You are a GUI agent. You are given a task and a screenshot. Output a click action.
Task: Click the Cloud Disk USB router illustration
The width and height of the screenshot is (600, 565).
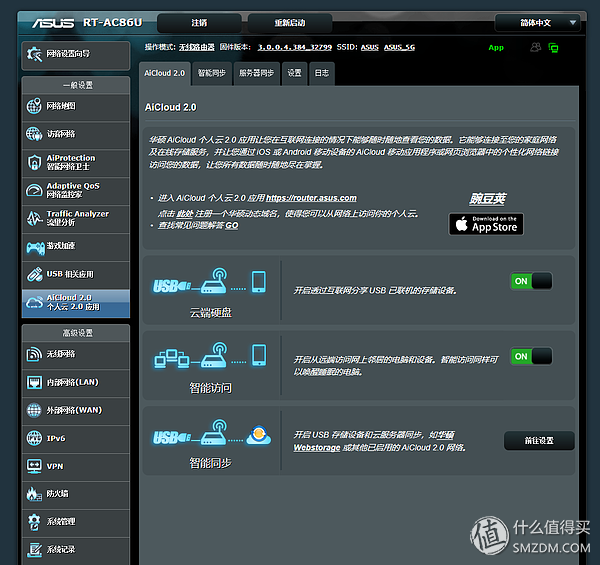tap(210, 282)
